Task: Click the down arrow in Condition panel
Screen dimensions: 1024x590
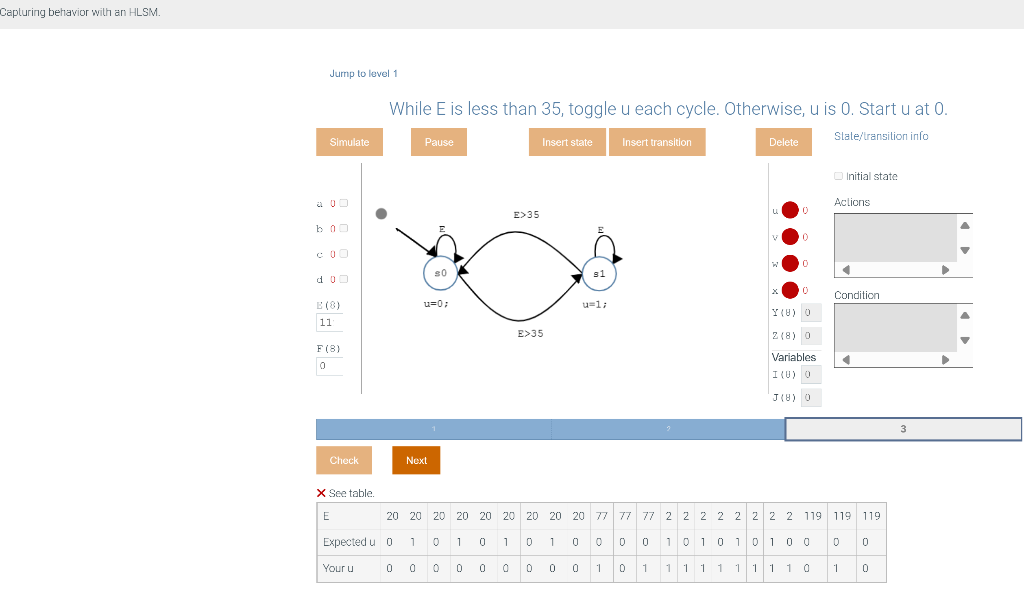Action: [x=964, y=340]
